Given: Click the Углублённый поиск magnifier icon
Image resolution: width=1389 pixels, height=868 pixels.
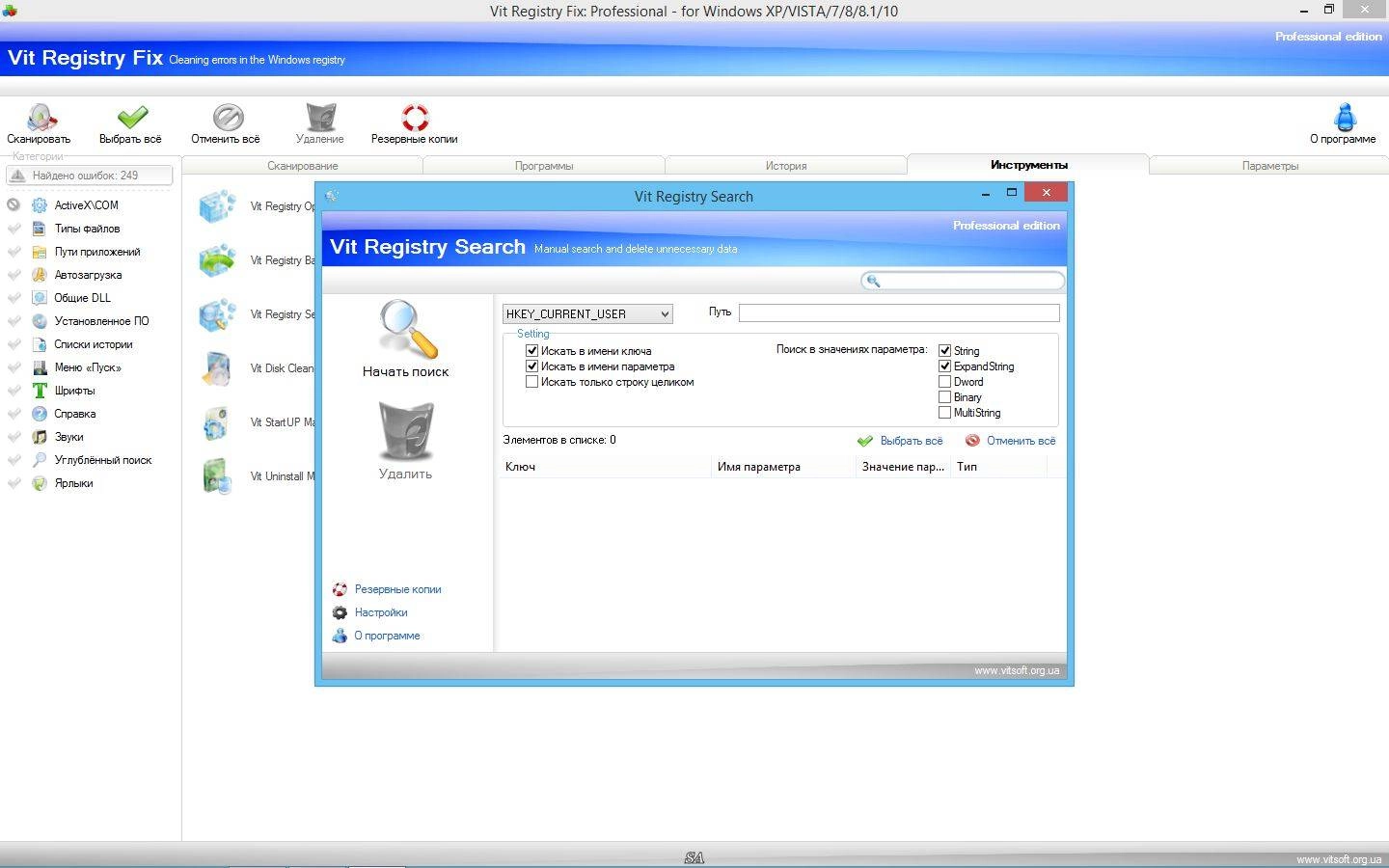Looking at the screenshot, I should point(40,460).
